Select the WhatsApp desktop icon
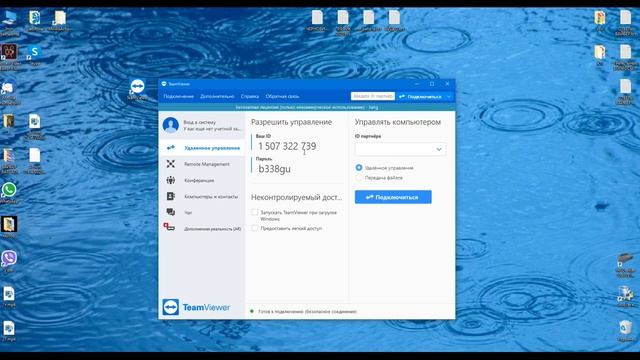This screenshot has width=640, height=360. [9, 193]
